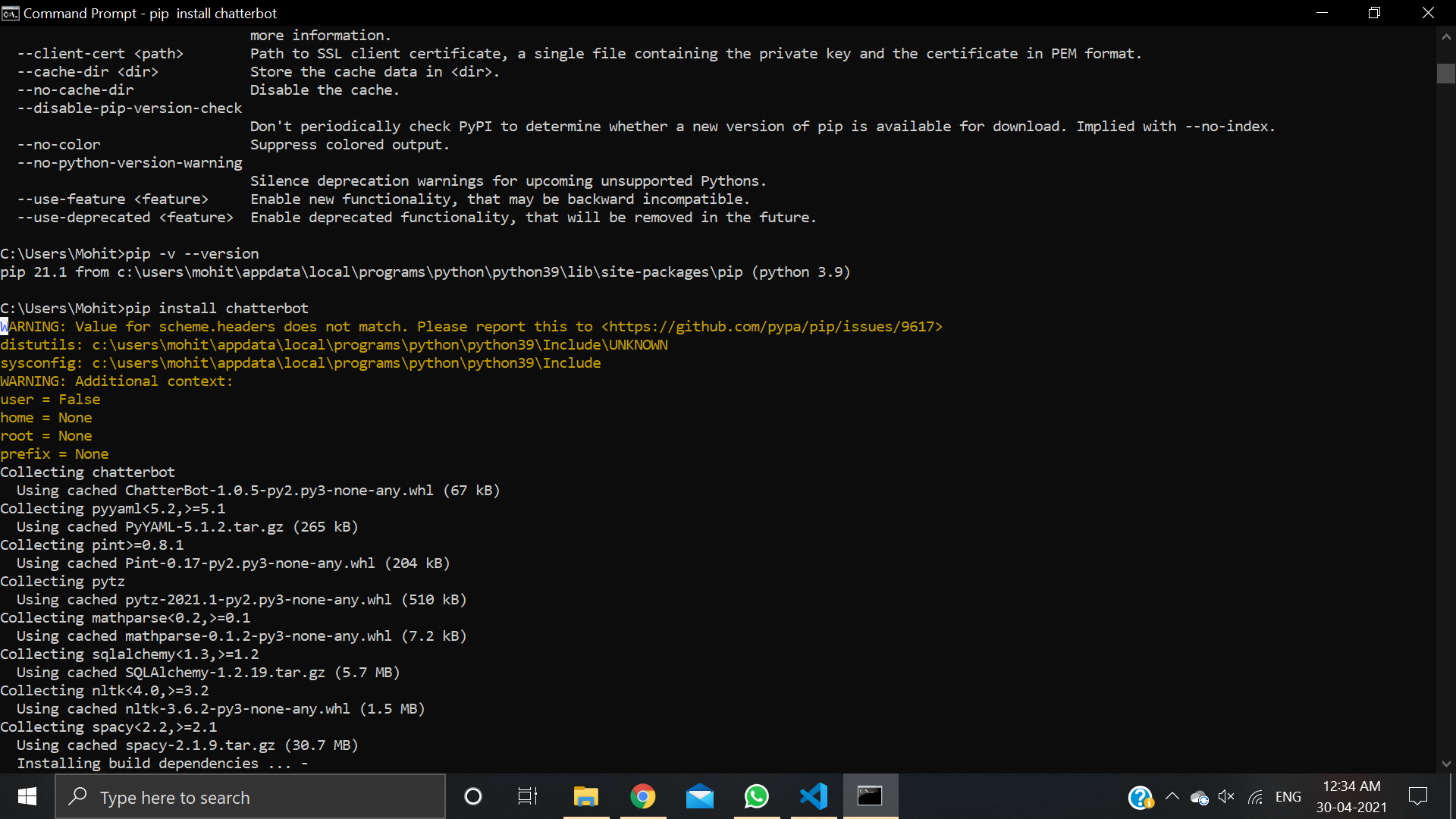Open the ENG language switcher
The height and width of the screenshot is (819, 1456).
click(1289, 797)
